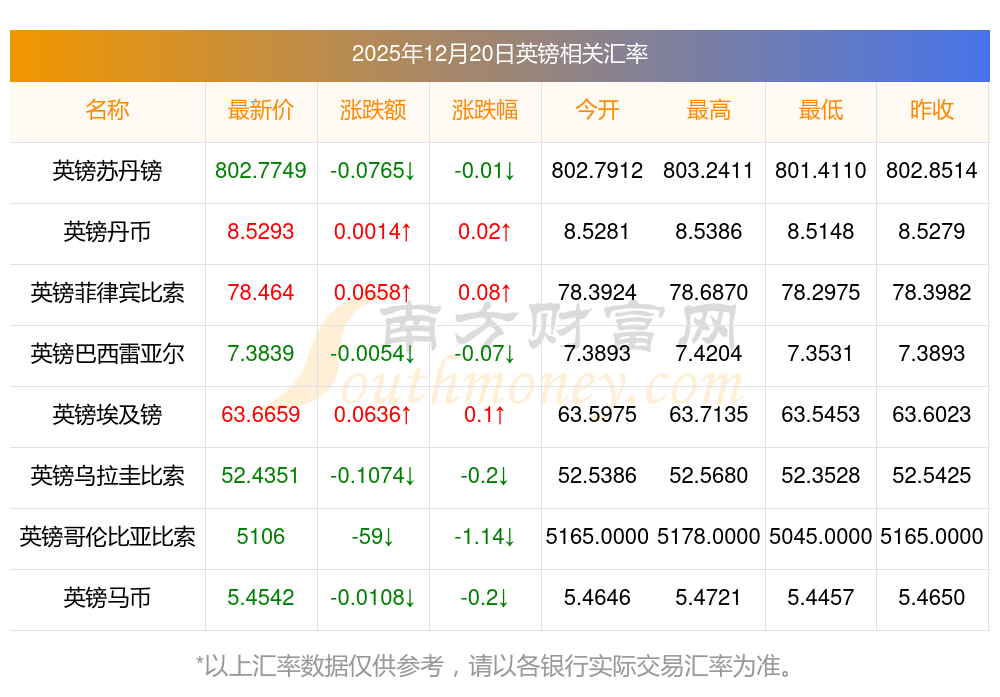Click previous close 802.8514
The image size is (1000, 697).
932,170
